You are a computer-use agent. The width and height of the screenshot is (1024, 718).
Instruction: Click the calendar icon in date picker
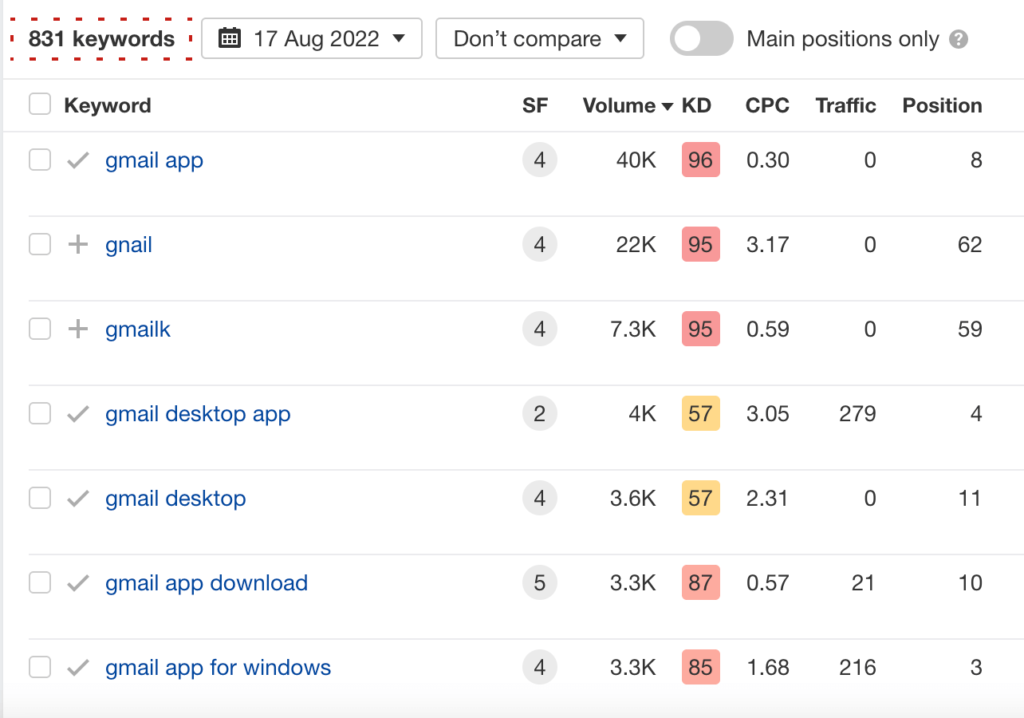[x=229, y=39]
